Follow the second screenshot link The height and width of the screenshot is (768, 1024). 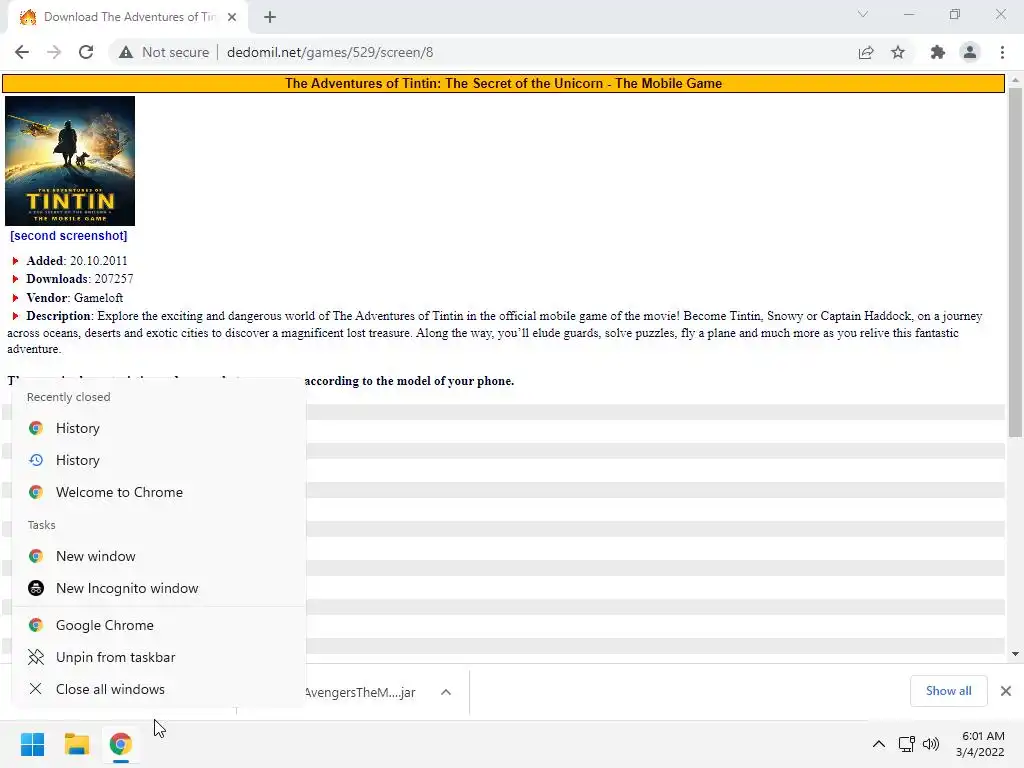pyautogui.click(x=69, y=236)
